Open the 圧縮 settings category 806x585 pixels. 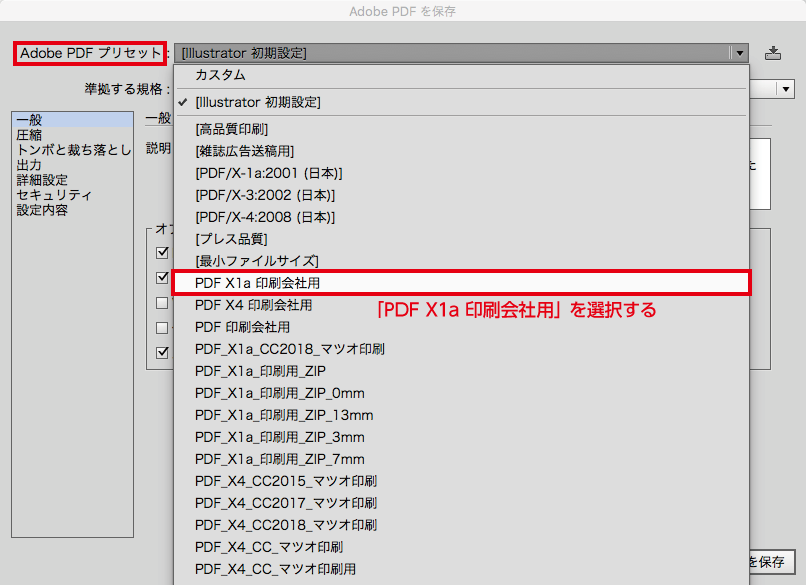point(72,135)
